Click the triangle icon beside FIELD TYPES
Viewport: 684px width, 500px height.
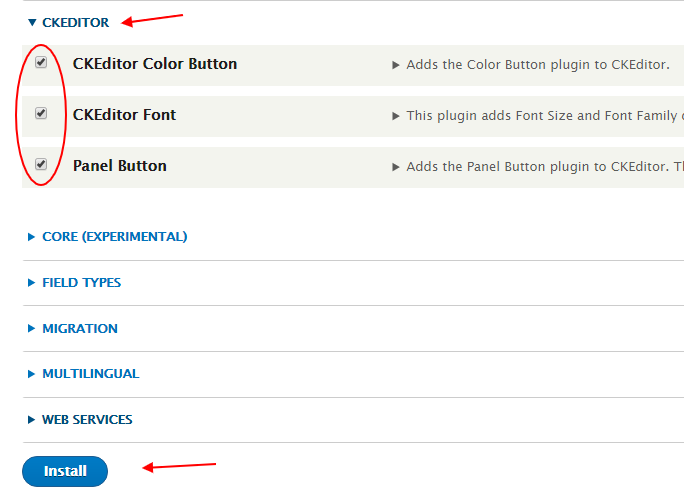[x=31, y=283]
